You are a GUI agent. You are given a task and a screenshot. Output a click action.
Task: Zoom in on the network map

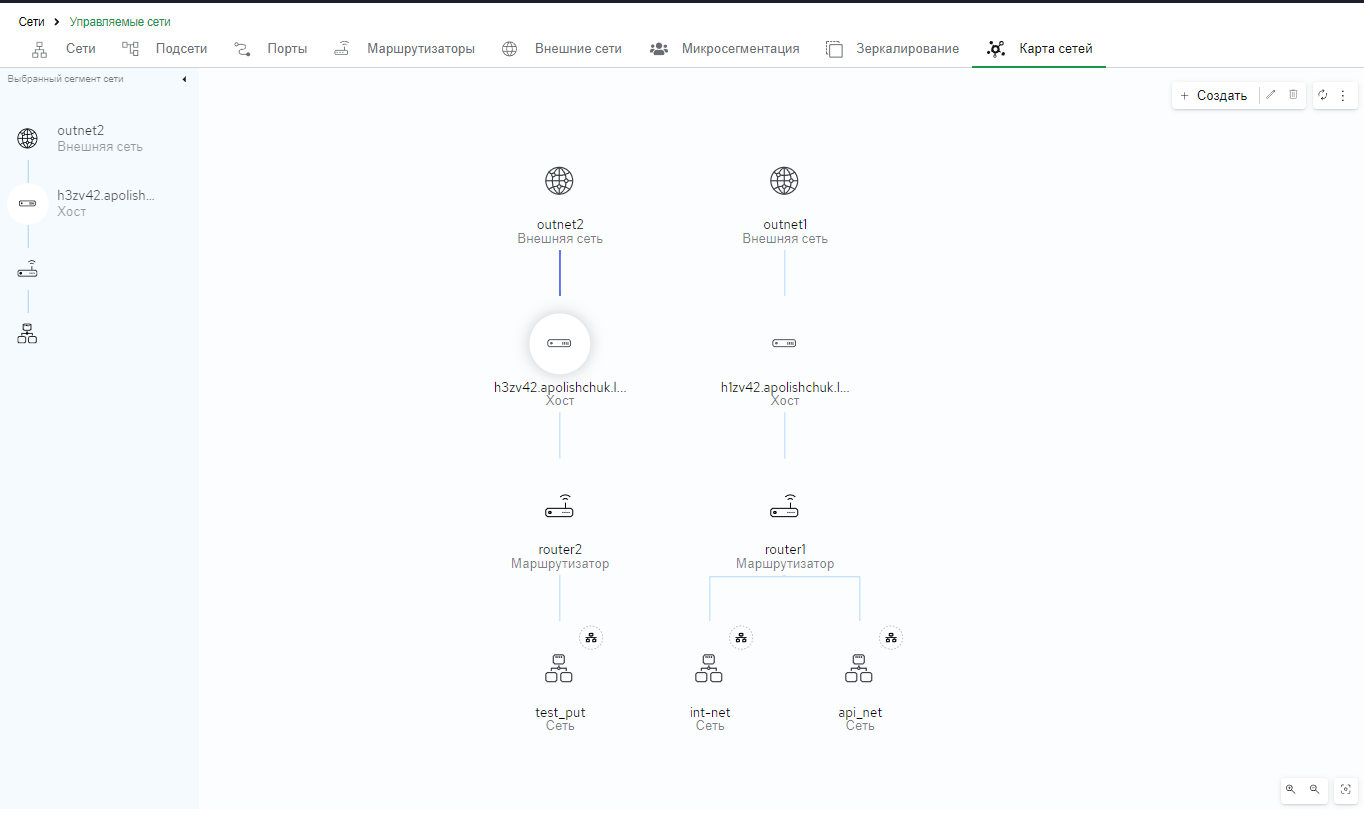pos(1291,789)
